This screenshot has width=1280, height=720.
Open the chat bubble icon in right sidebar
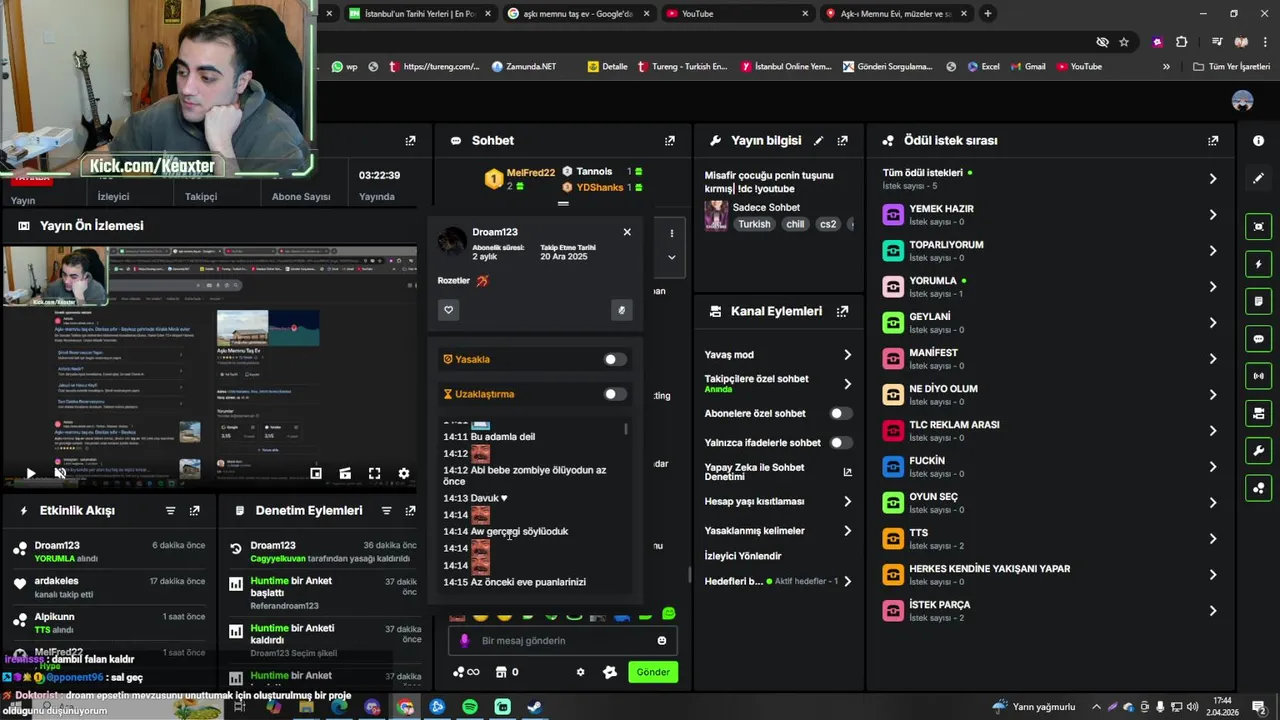(1258, 339)
